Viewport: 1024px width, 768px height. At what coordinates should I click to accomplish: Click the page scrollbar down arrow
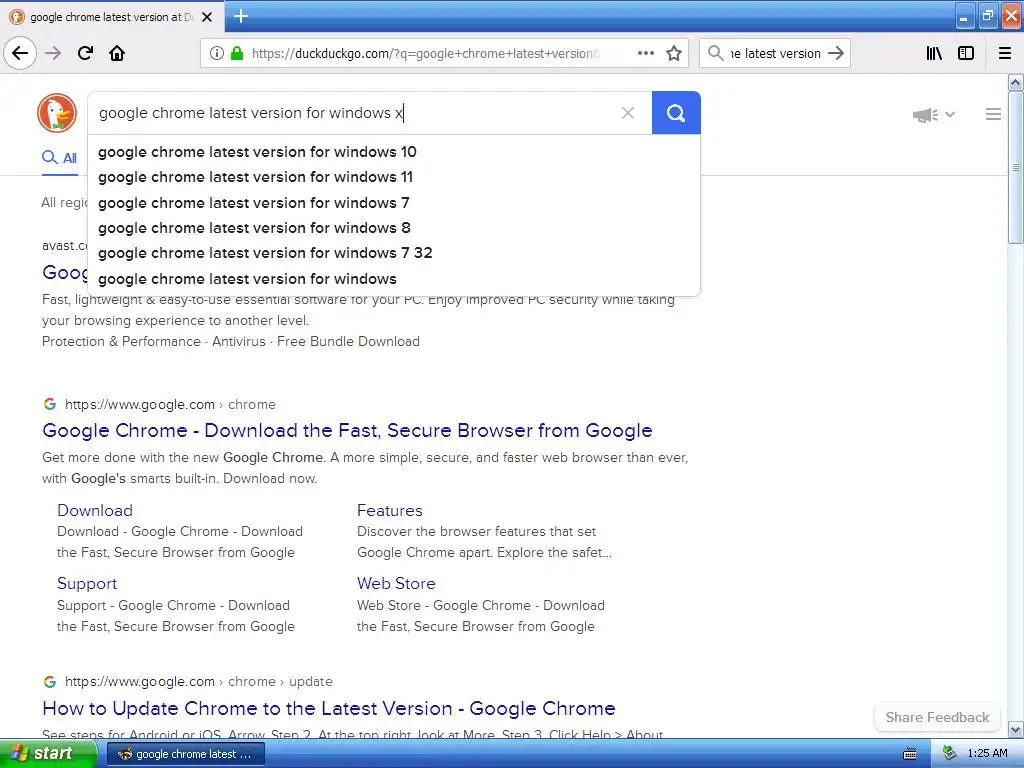pyautogui.click(x=1015, y=729)
